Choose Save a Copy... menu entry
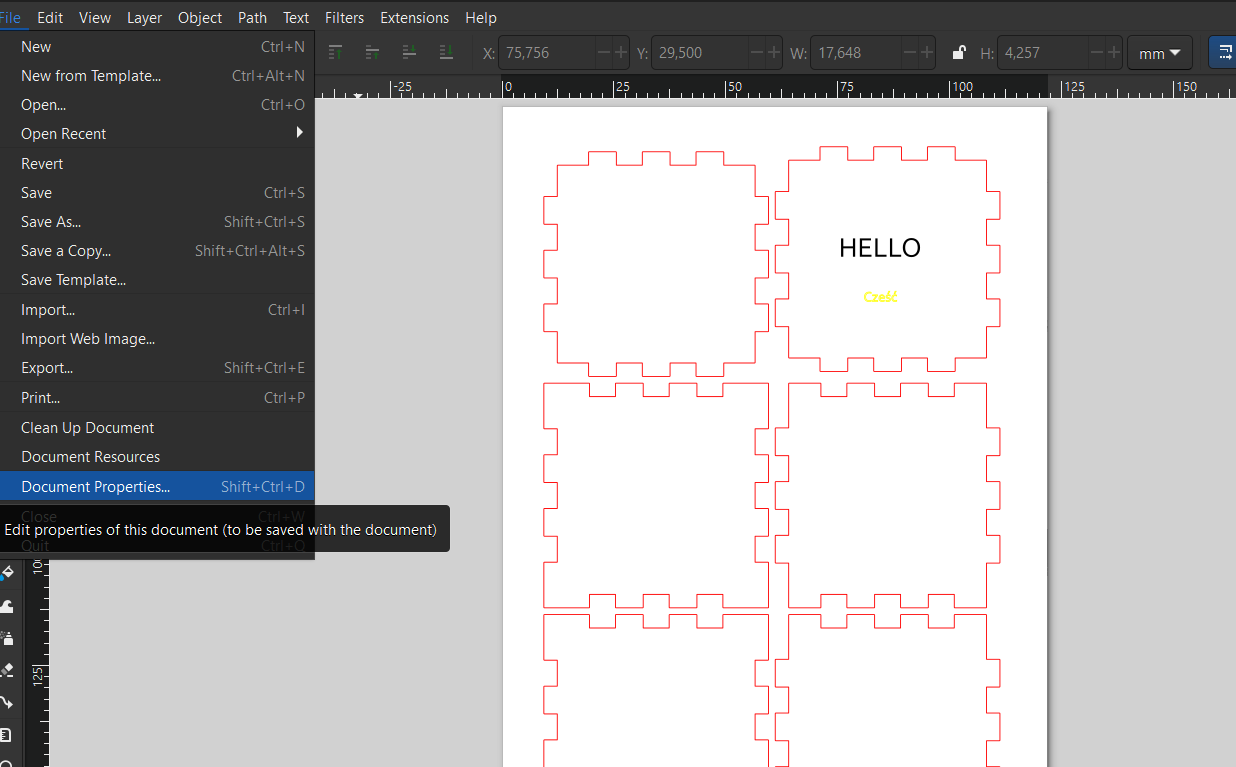Image resolution: width=1236 pixels, height=767 pixels. point(157,250)
